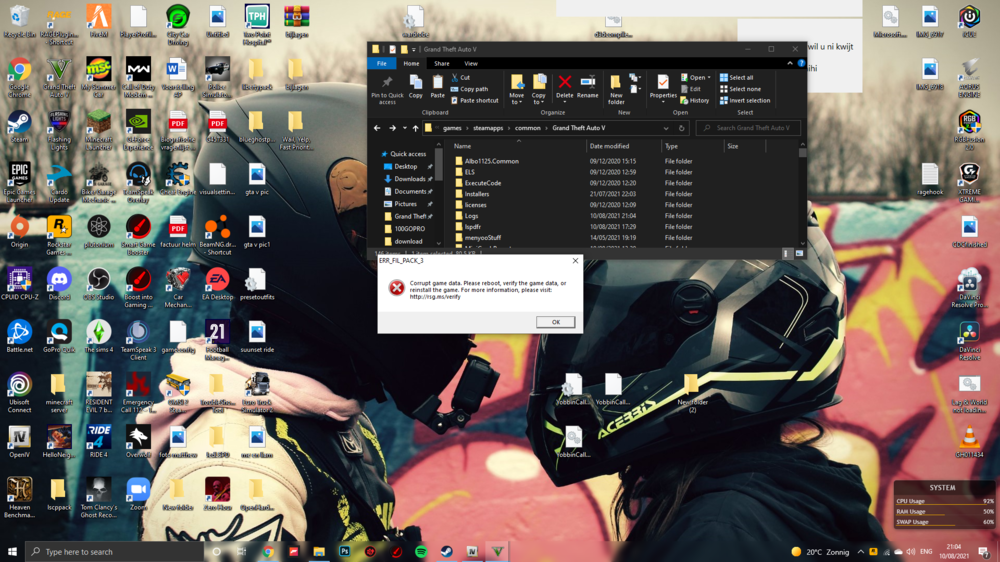
Task: Open the Properties ribbon button
Action: [x=663, y=88]
